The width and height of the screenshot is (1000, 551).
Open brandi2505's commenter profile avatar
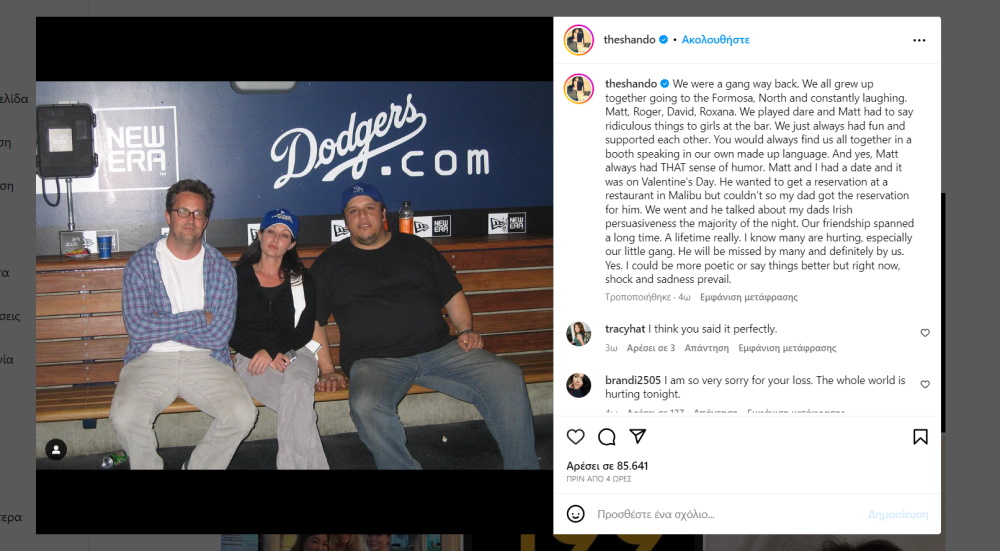coord(578,385)
